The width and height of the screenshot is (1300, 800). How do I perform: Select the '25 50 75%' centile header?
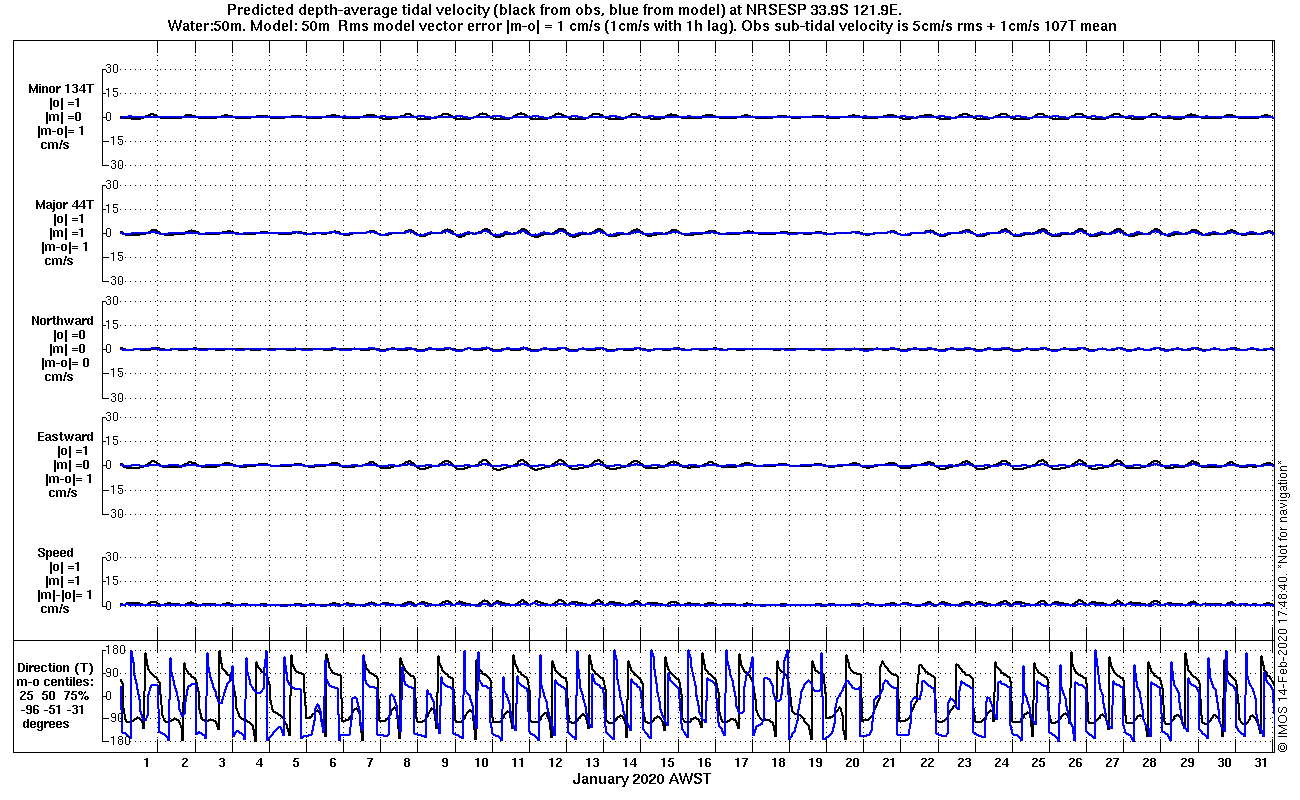pos(56,696)
